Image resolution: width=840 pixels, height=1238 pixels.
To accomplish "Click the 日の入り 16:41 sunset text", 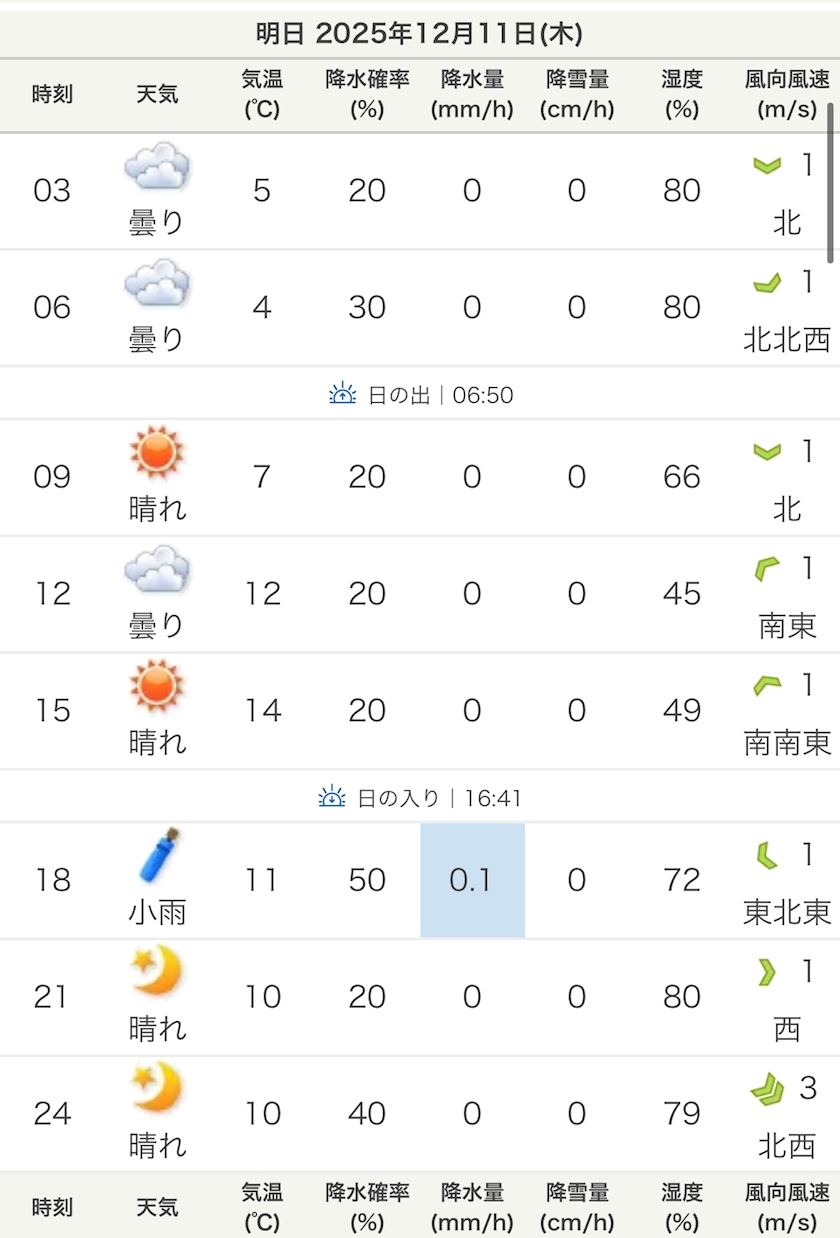I will [x=439, y=798].
